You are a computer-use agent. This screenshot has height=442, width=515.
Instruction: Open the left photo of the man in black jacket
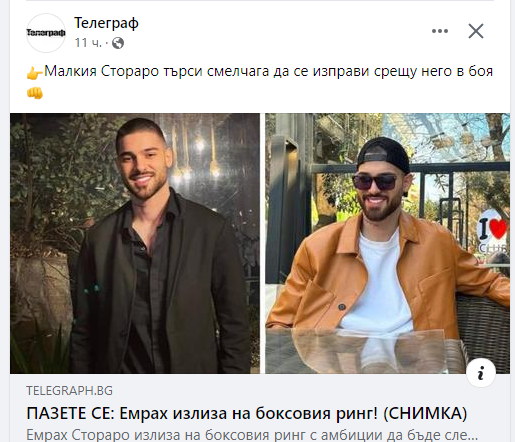tap(135, 243)
